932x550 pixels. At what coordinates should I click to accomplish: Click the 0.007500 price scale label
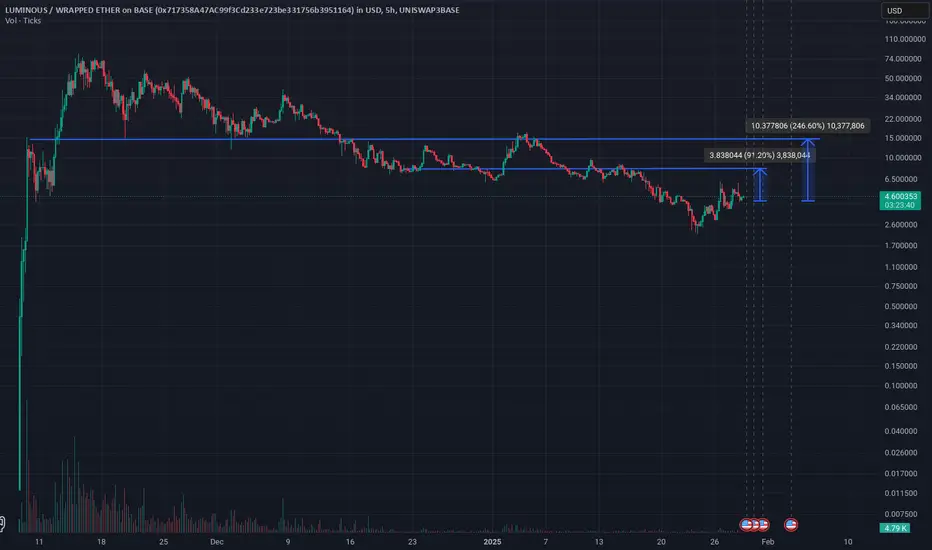tap(902, 514)
